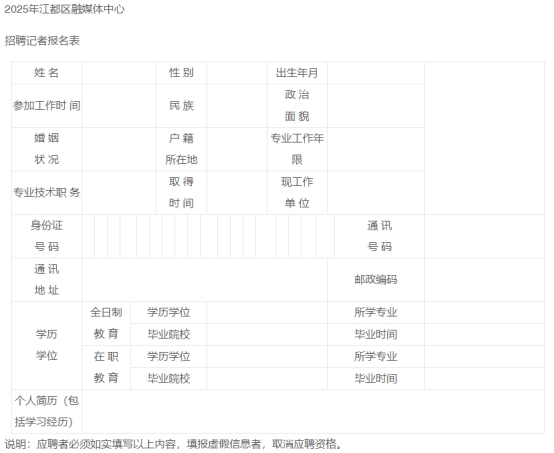Click the 全日制教育 毕业院校 empty cell
The image size is (554, 453).
pos(267,334)
